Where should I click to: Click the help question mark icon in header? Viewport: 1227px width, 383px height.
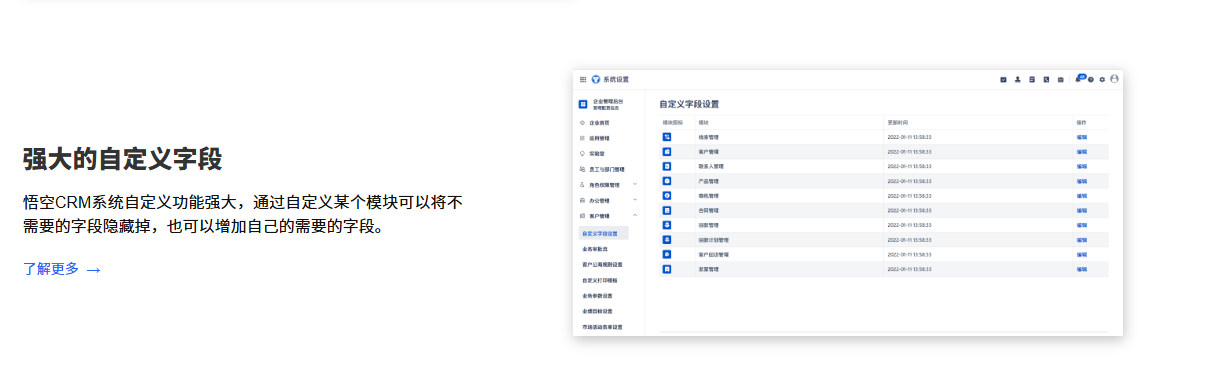point(1091,79)
